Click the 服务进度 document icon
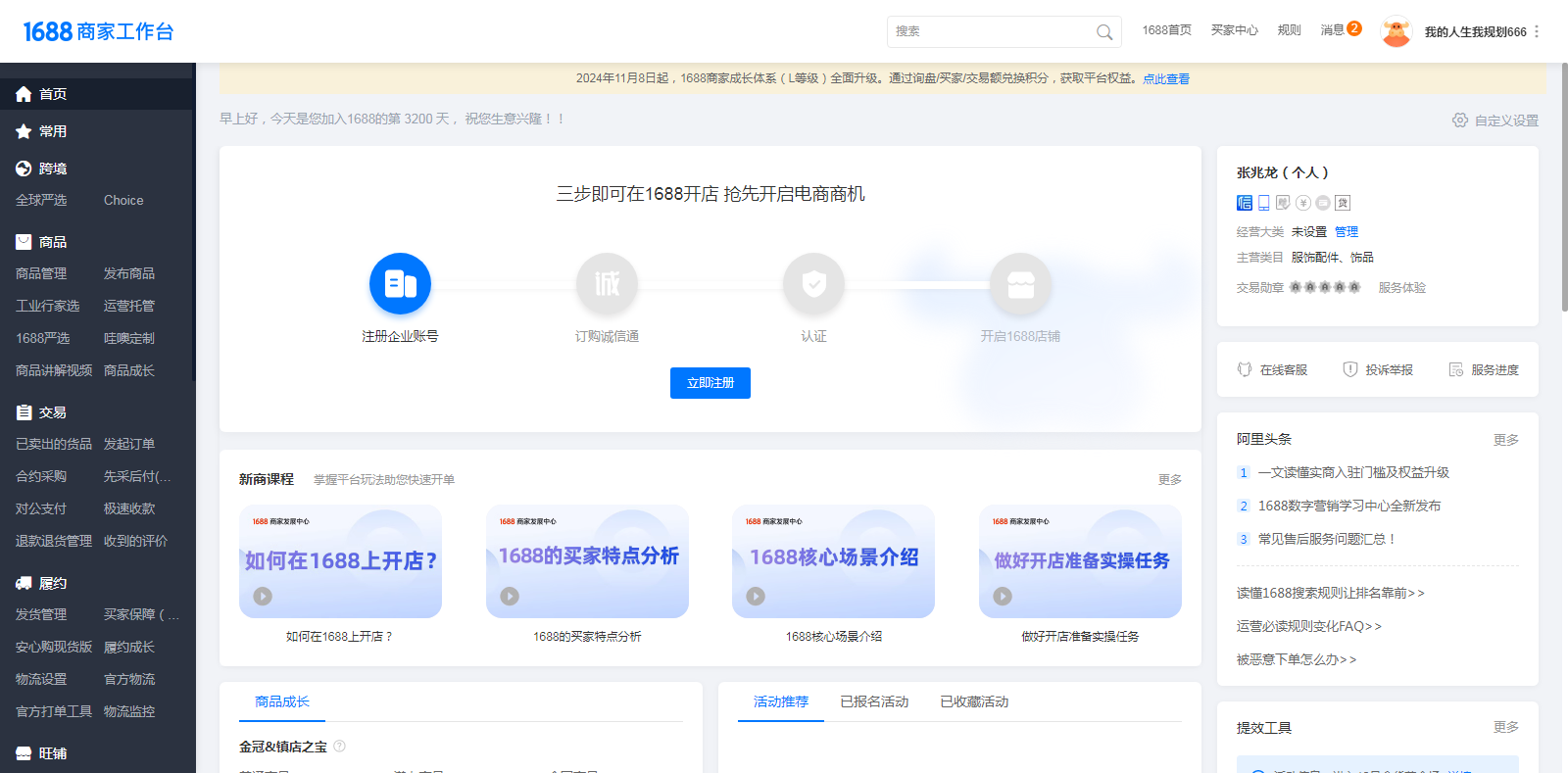This screenshot has width=1568, height=773. pyautogui.click(x=1456, y=369)
